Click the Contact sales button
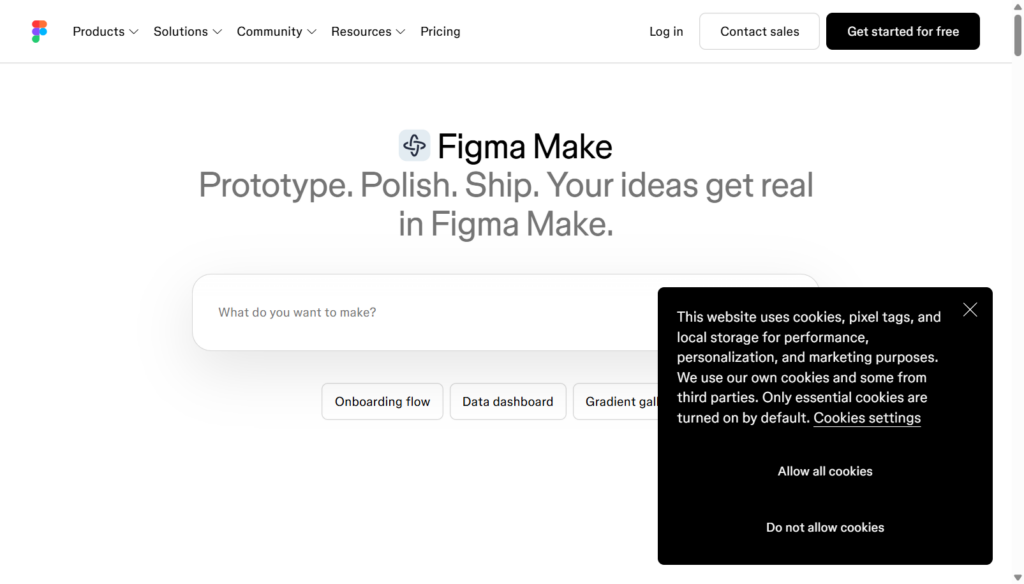This screenshot has width=1024, height=584. 760,31
